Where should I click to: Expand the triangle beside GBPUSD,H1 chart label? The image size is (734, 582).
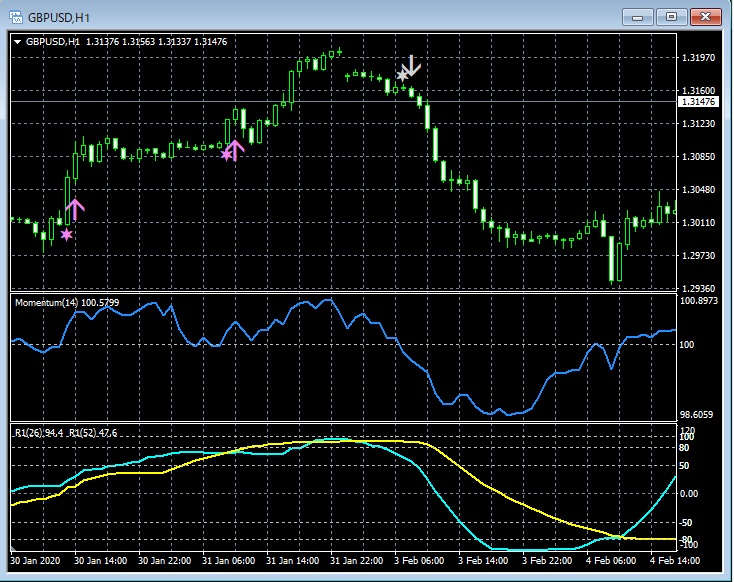pyautogui.click(x=18, y=41)
